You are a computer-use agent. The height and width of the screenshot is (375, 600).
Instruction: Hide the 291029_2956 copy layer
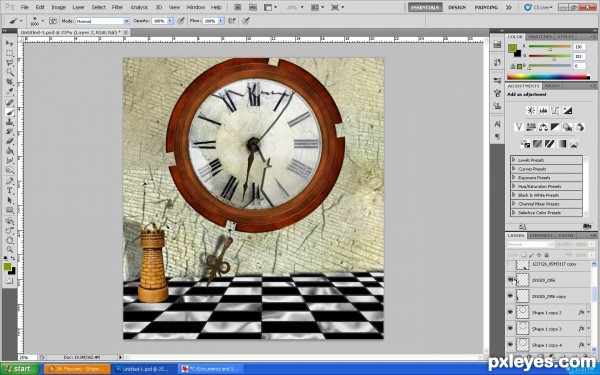click(x=510, y=296)
